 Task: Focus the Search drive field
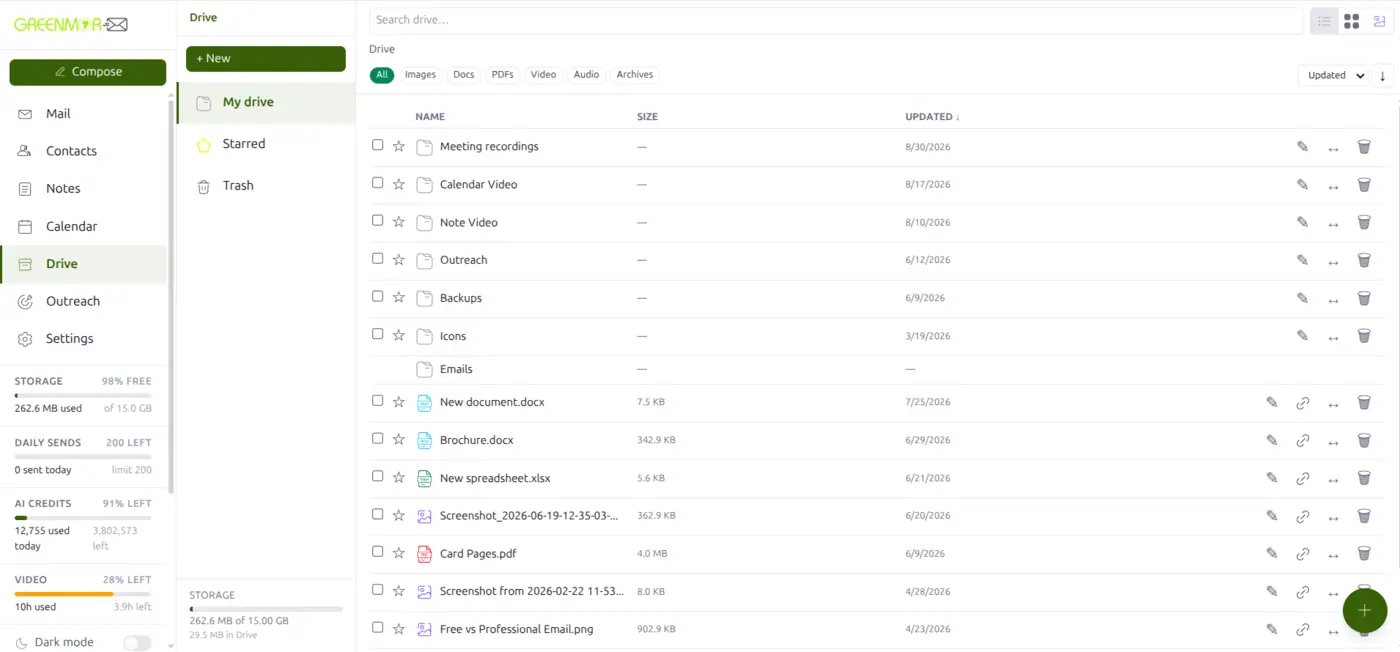tap(836, 20)
